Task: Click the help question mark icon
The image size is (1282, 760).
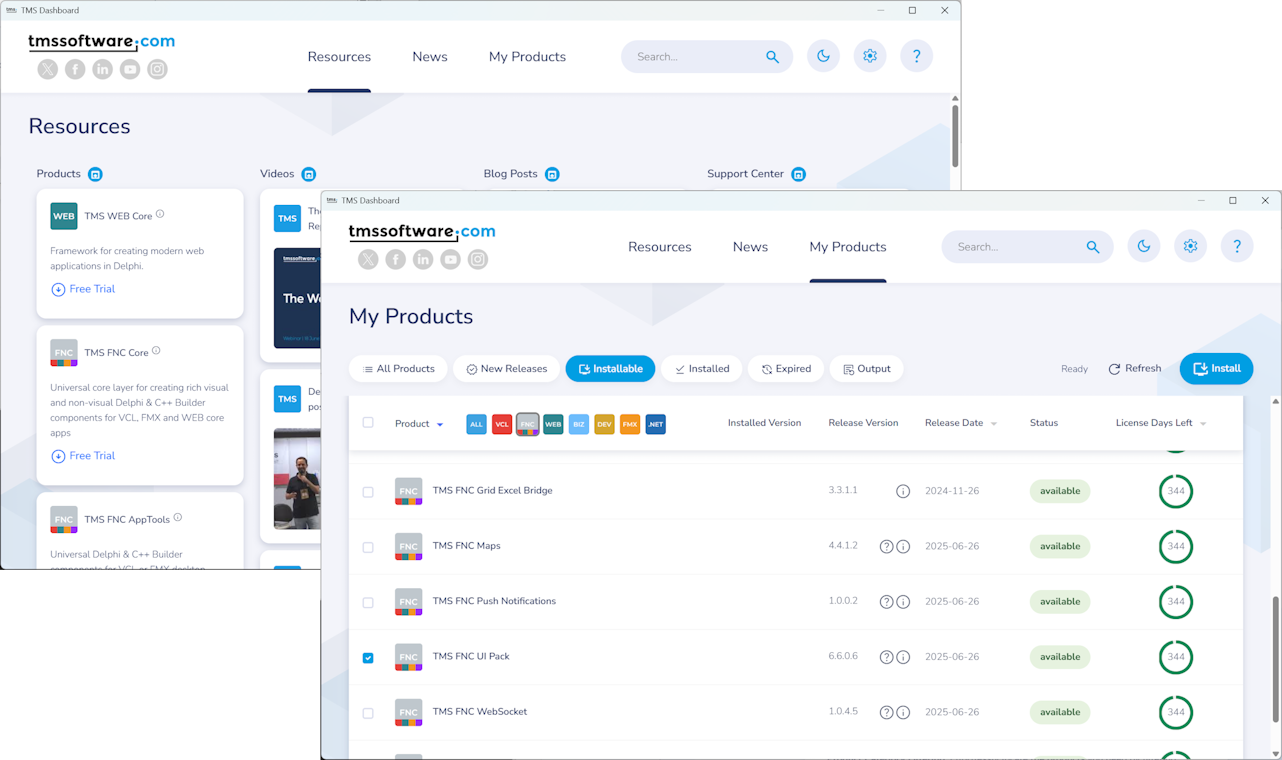Action: (x=1237, y=245)
